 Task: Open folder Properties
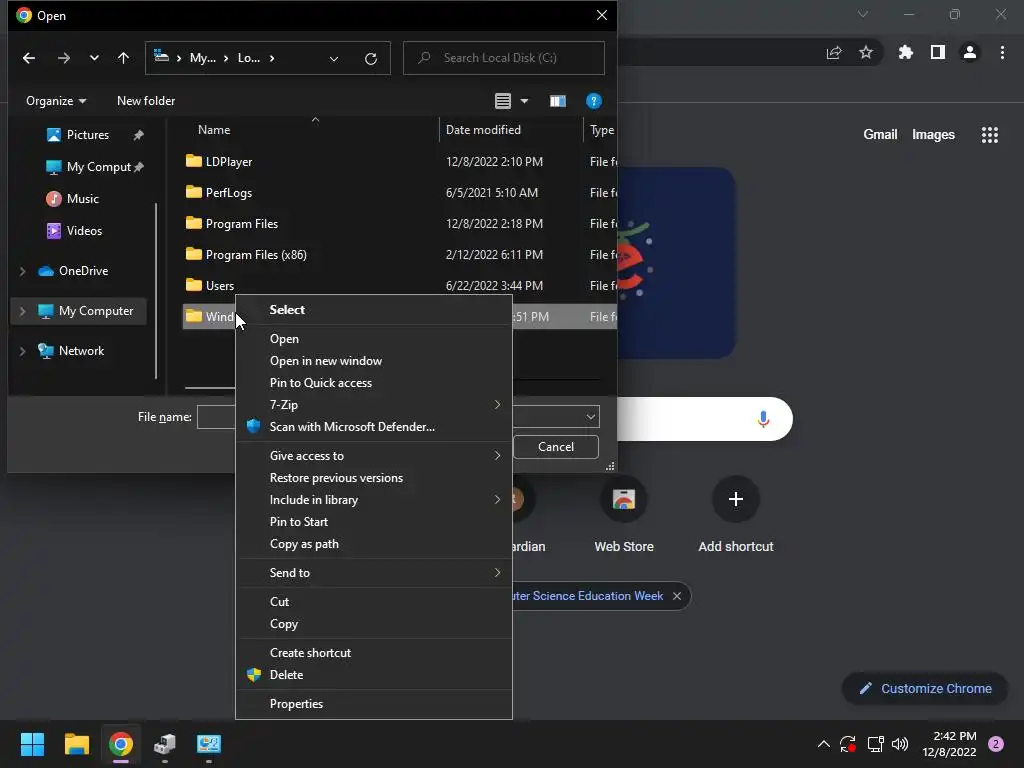coord(374,704)
